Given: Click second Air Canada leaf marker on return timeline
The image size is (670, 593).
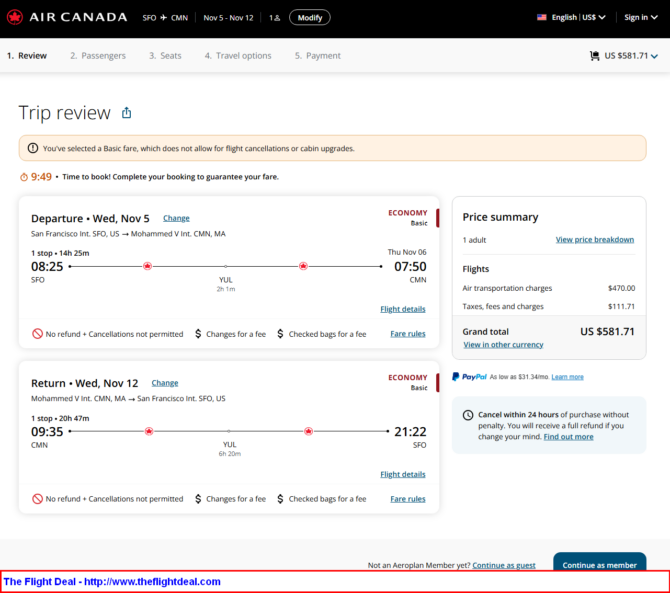Looking at the screenshot, I should tap(309, 431).
